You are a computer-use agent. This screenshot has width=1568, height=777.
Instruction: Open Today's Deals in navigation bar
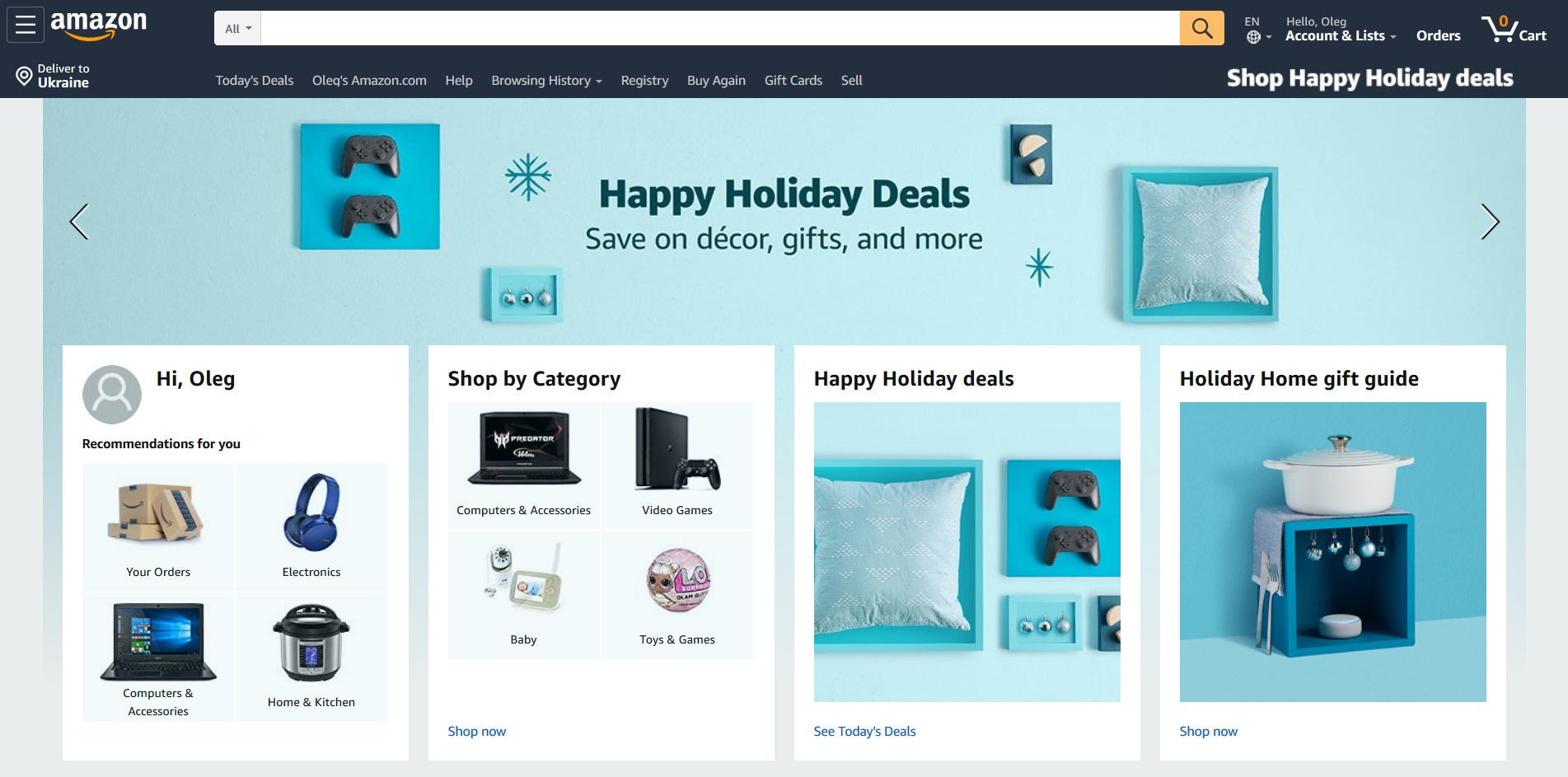[255, 80]
